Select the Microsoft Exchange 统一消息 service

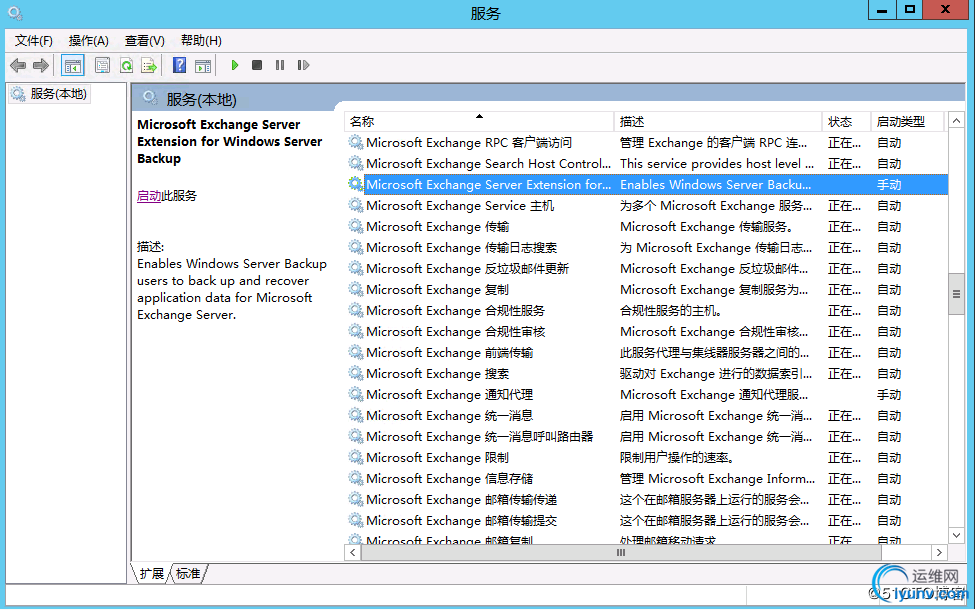click(646, 416)
